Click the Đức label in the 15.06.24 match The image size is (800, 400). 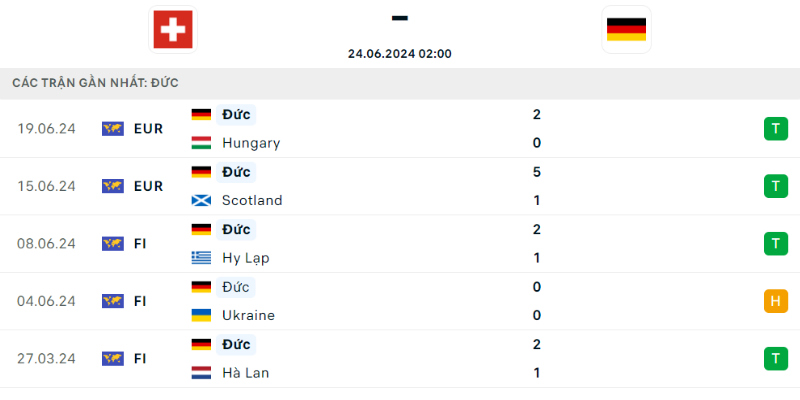236,172
